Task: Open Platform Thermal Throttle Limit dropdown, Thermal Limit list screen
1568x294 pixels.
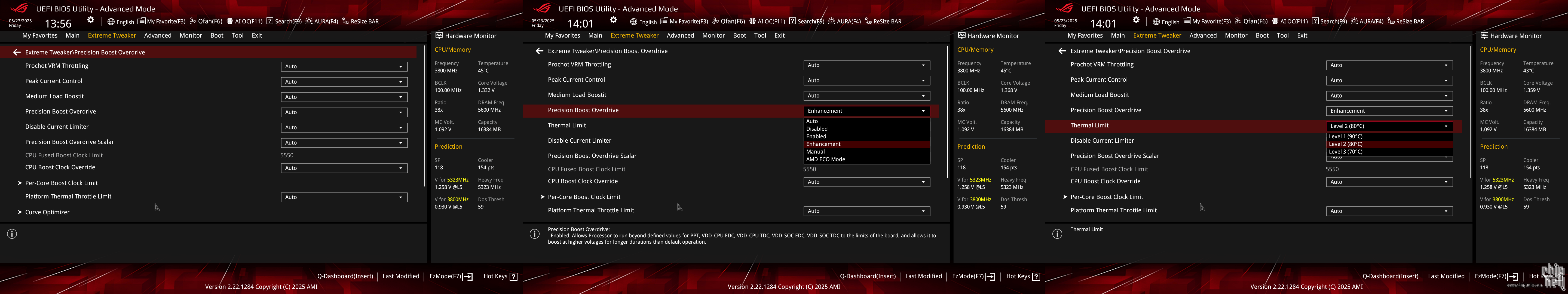Action: pyautogui.click(x=1390, y=211)
